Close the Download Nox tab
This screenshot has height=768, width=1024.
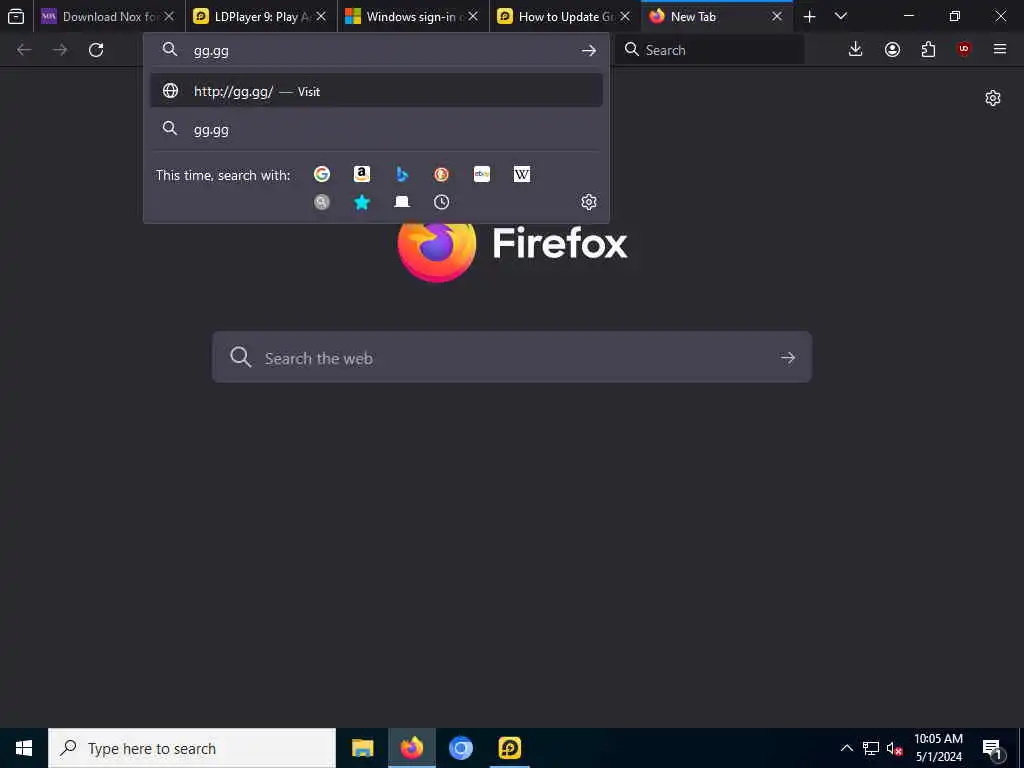pyautogui.click(x=169, y=17)
